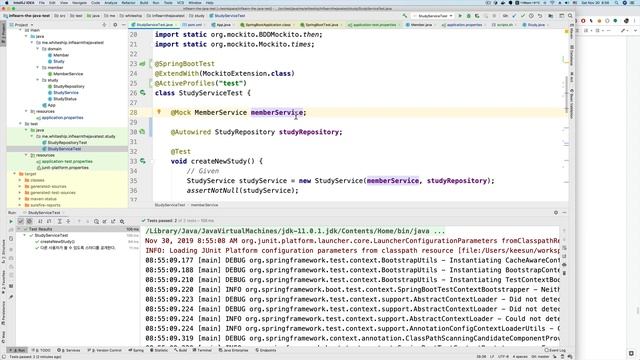
Task: Open the Project view dropdown
Action: 22,25
